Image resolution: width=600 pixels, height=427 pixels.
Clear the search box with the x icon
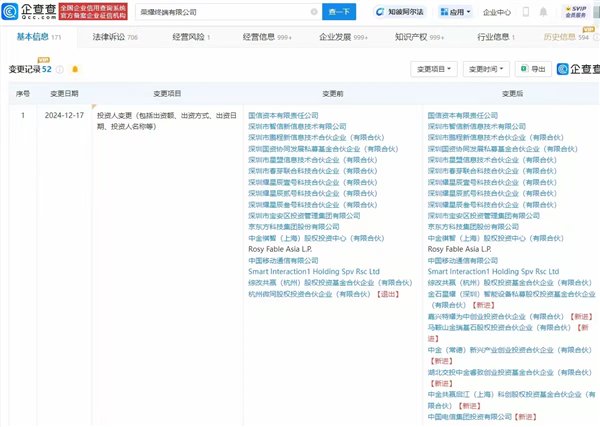(x=314, y=12)
